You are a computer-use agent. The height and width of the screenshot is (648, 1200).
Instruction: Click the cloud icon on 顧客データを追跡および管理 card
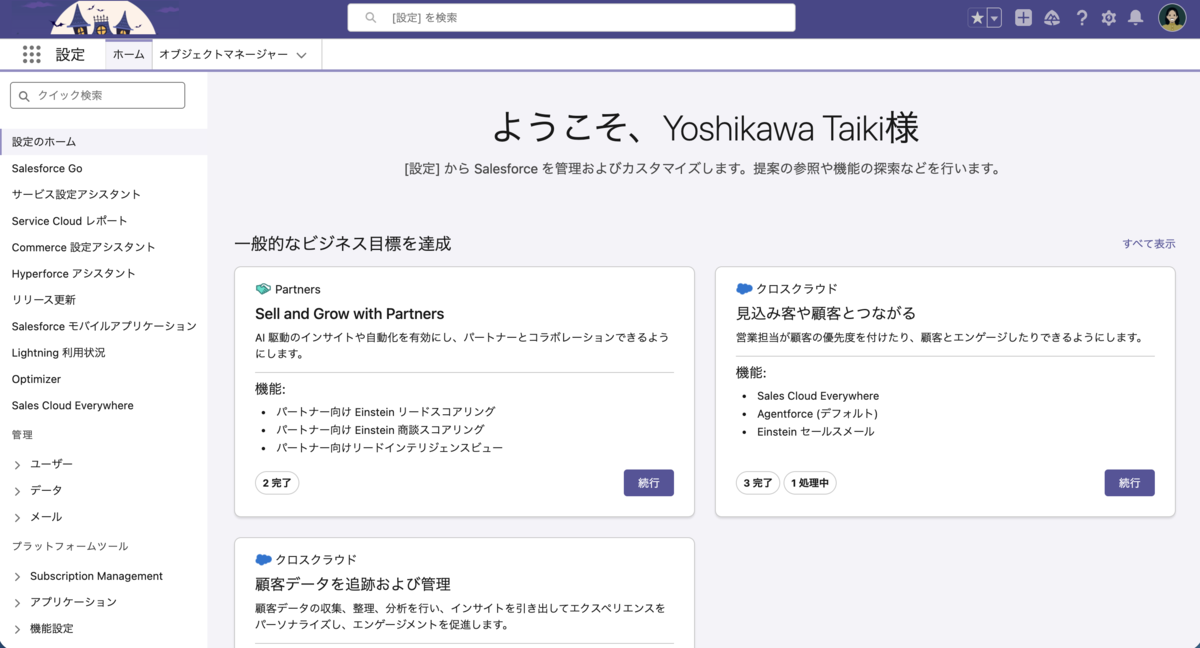pos(263,560)
